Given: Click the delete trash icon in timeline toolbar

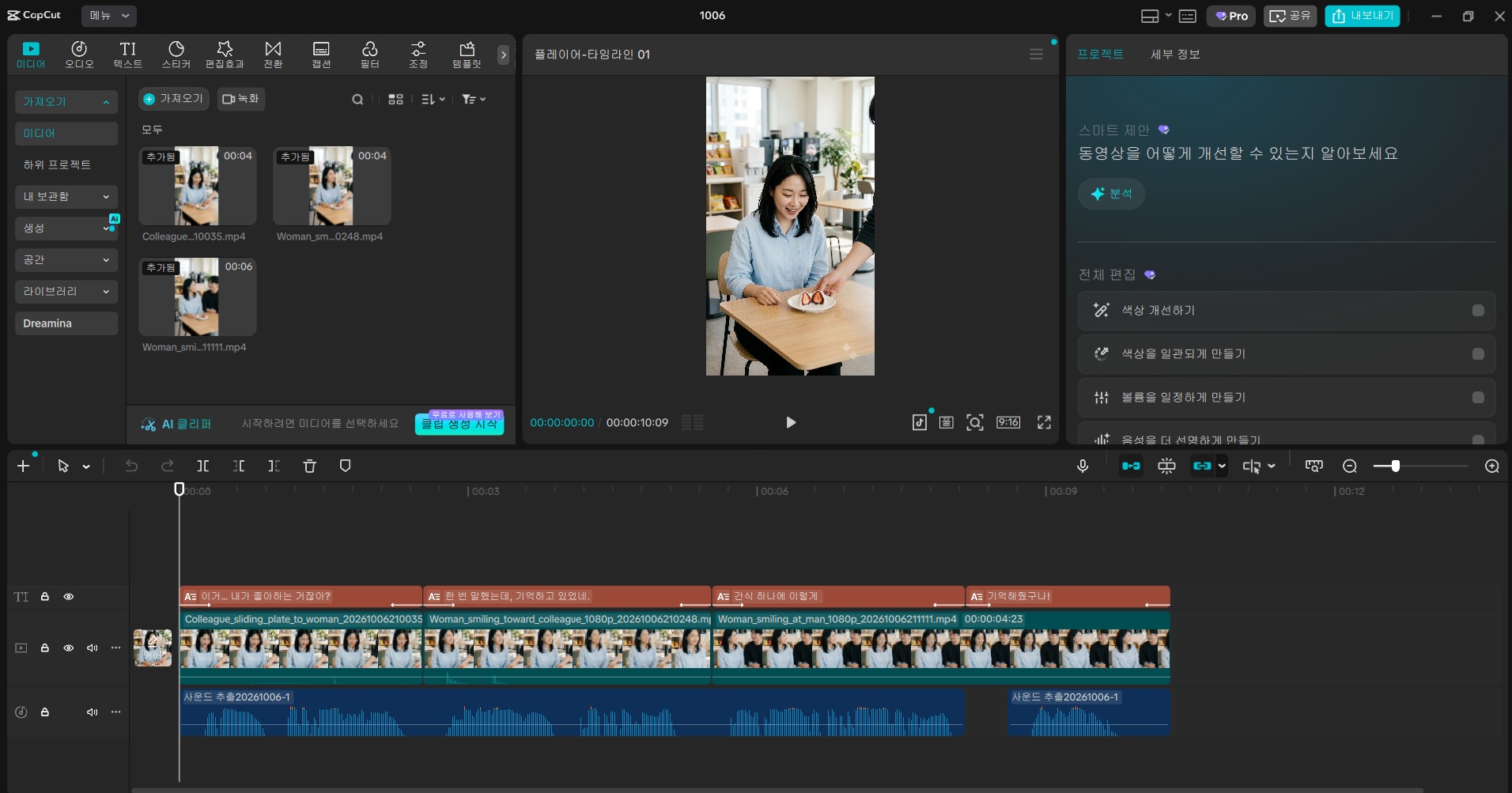Looking at the screenshot, I should [x=310, y=466].
